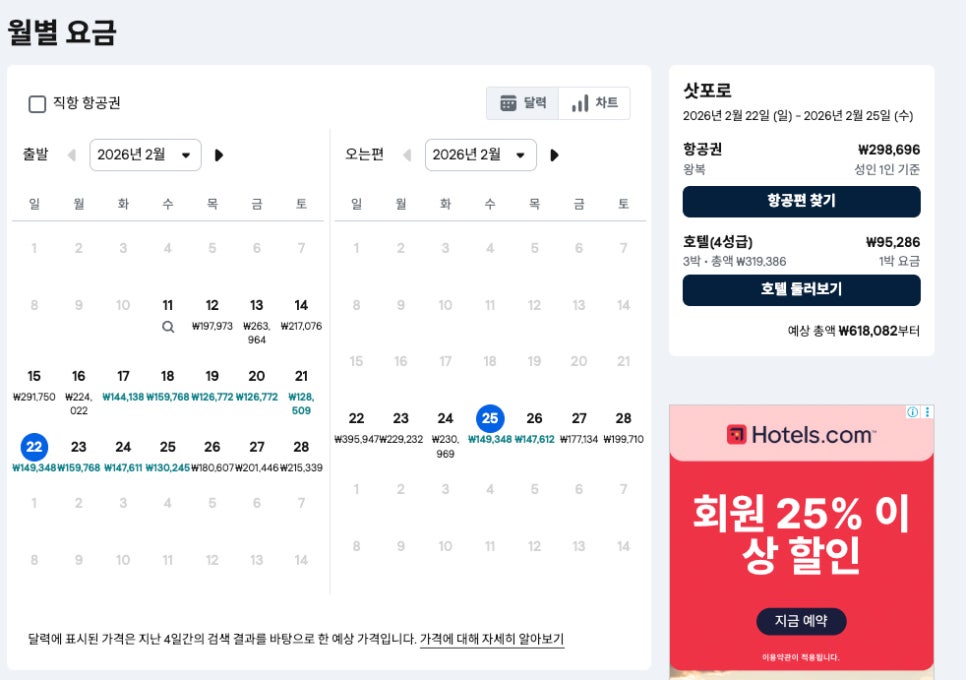The image size is (966, 680).
Task: Click selected departure date 22
Action: 34,447
